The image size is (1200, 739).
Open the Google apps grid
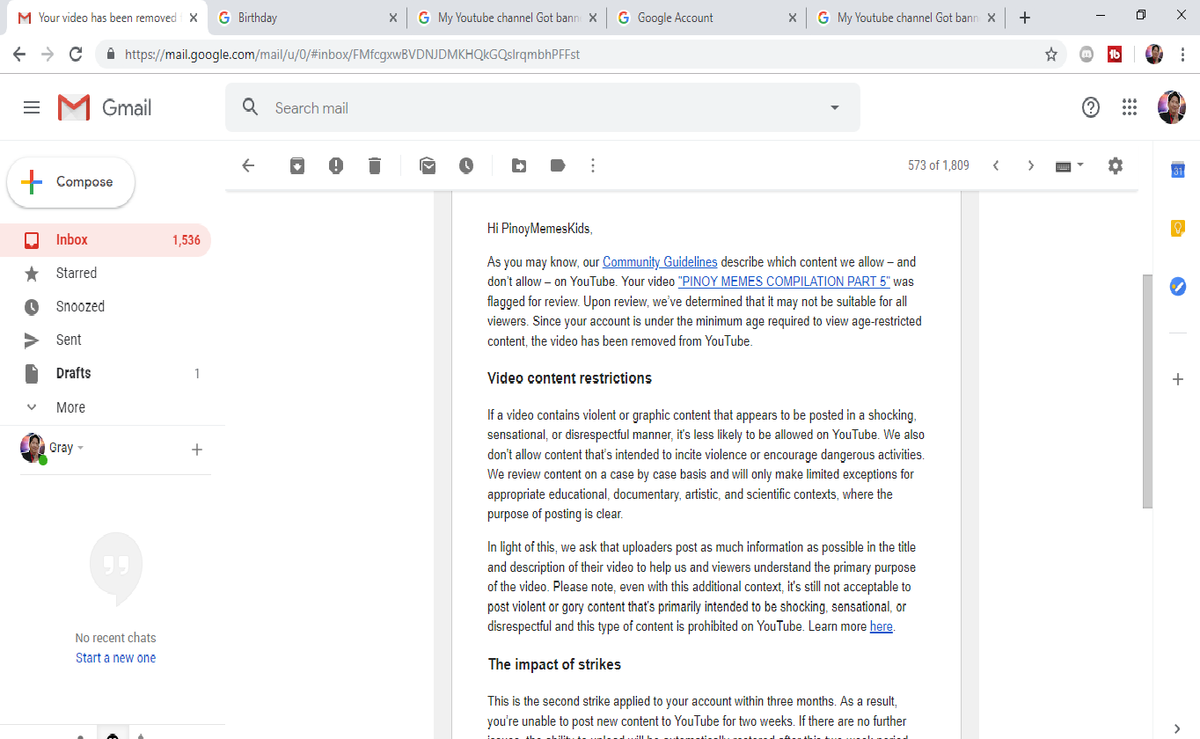pyautogui.click(x=1130, y=107)
